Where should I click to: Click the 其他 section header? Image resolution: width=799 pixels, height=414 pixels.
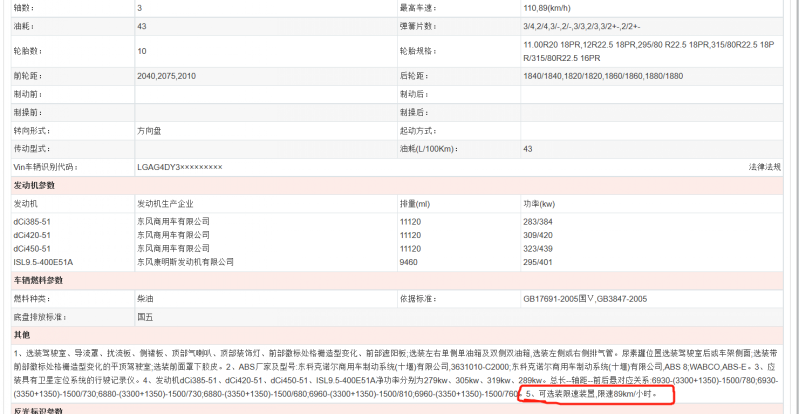point(21,335)
